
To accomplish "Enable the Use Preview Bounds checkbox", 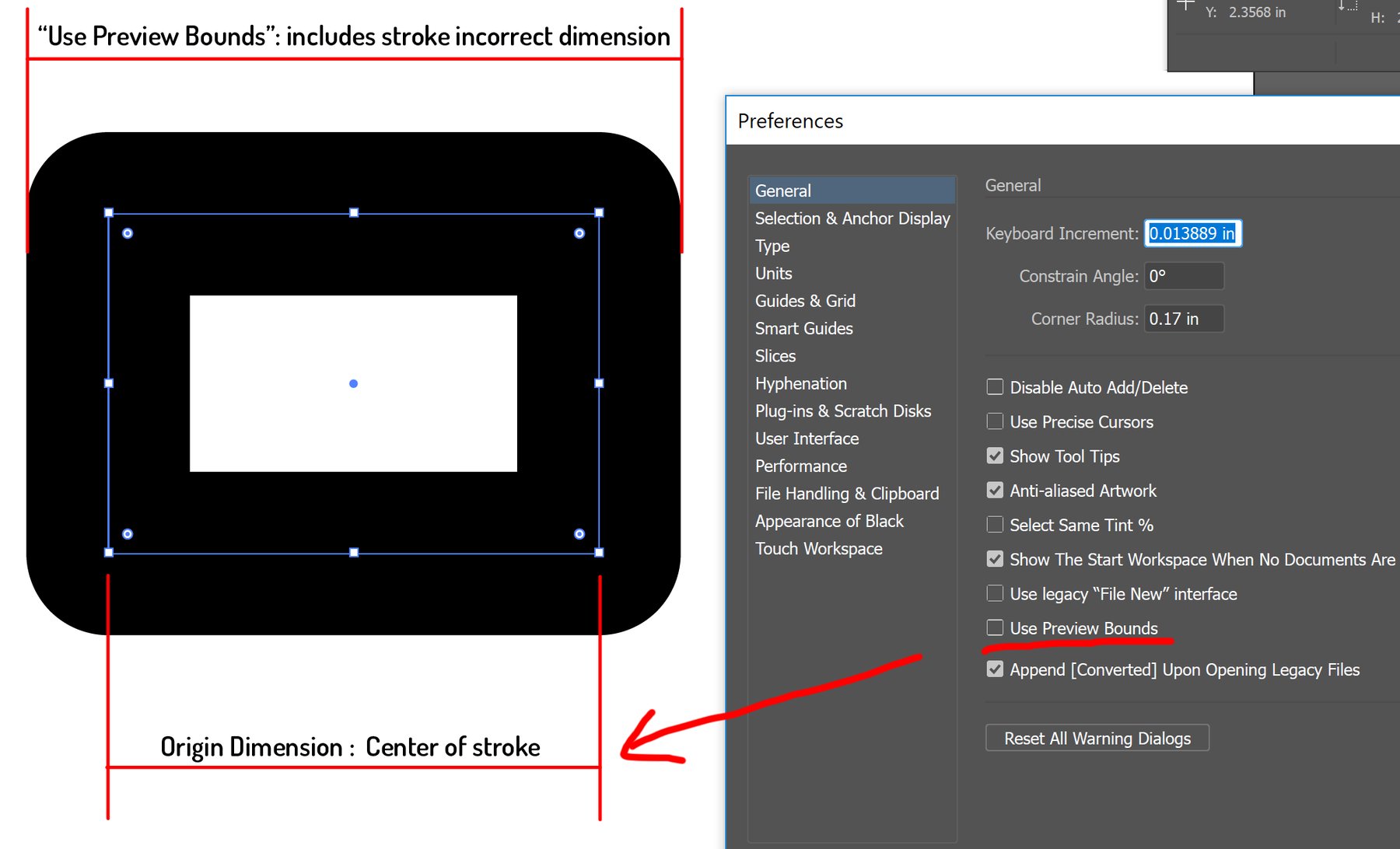I will 995,627.
